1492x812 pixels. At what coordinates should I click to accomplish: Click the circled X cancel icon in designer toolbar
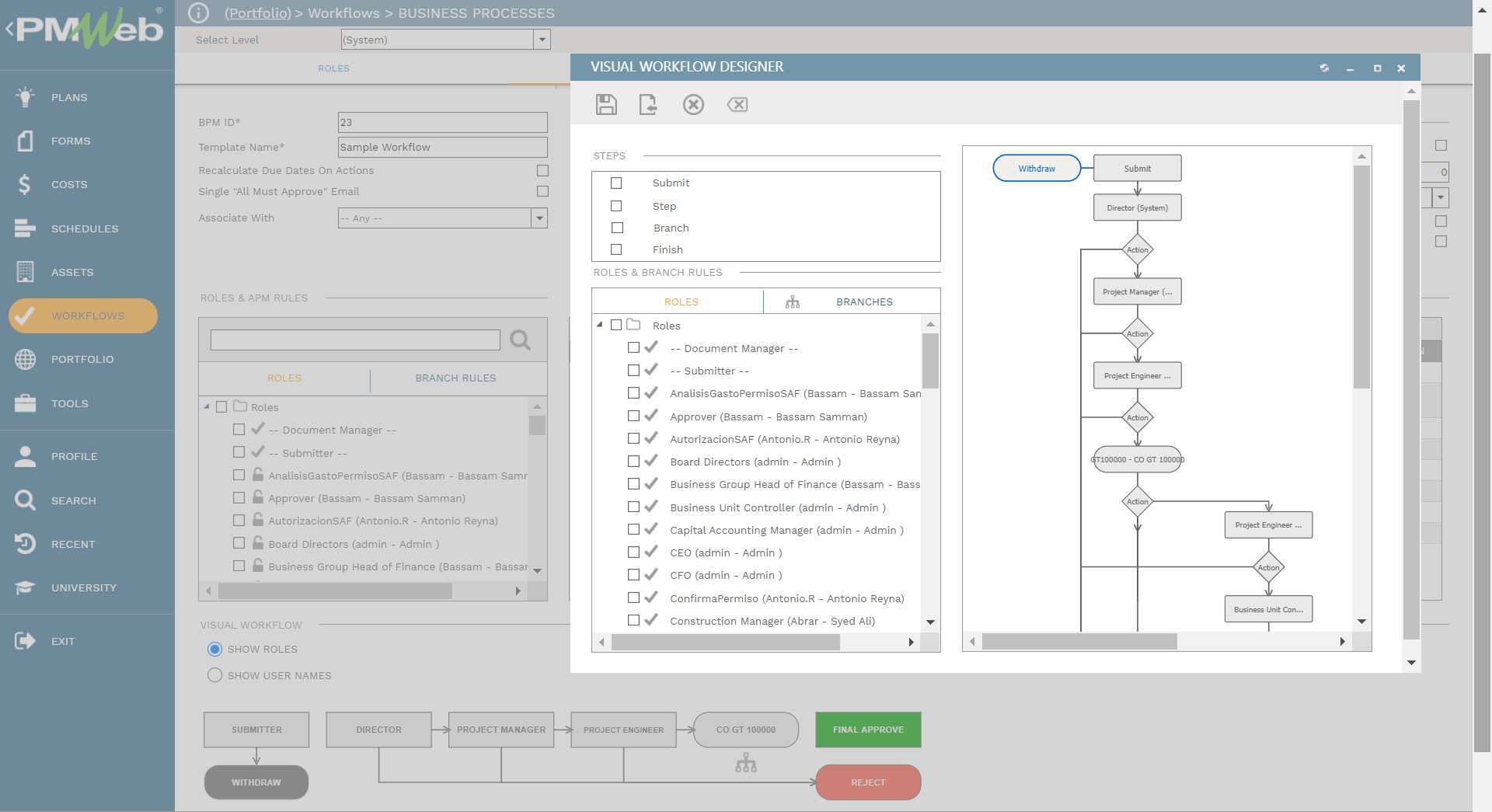[694, 104]
